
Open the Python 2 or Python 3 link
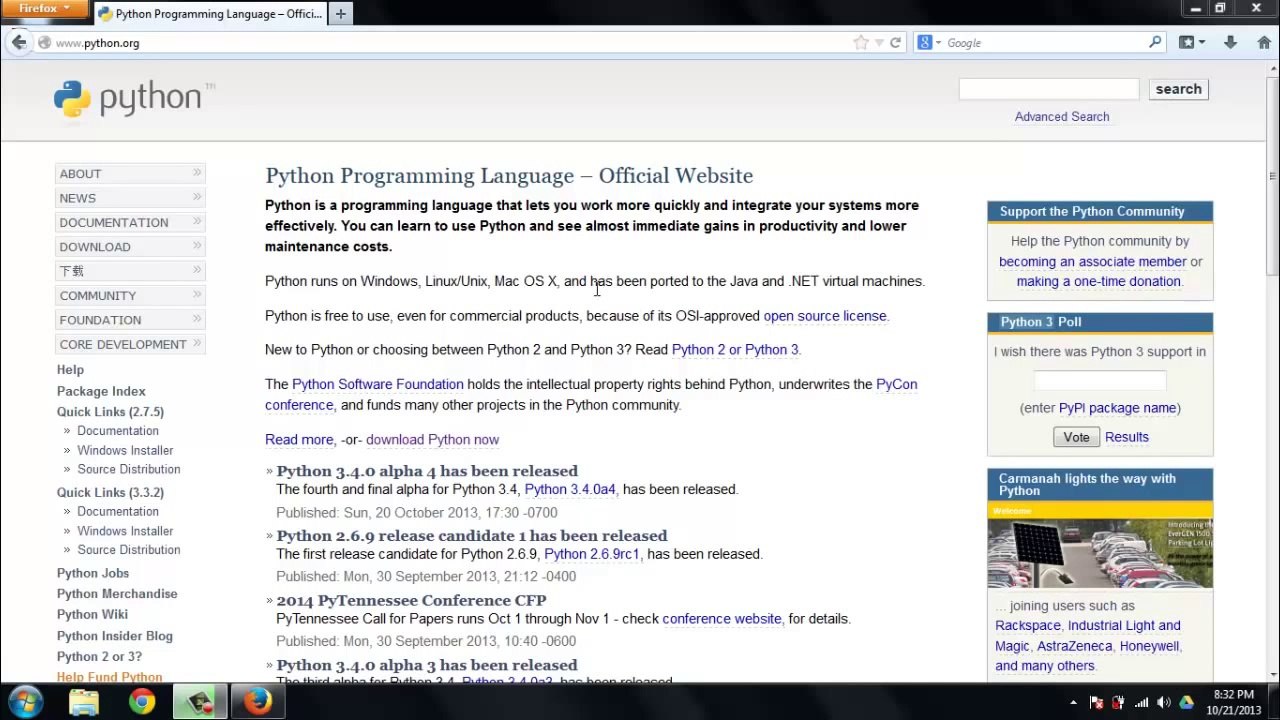pos(735,349)
